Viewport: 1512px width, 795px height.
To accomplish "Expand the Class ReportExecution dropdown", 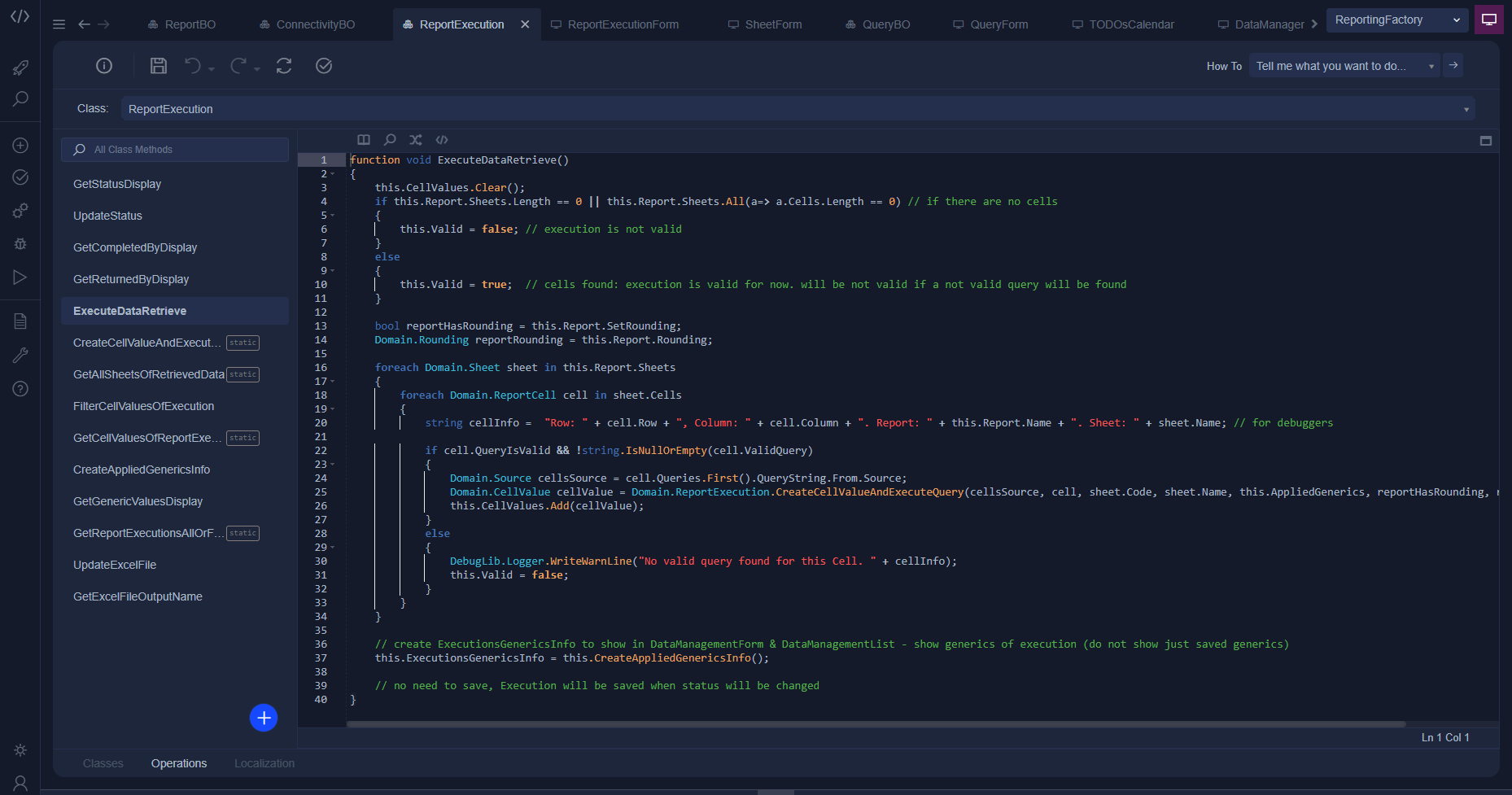I will 1466,109.
